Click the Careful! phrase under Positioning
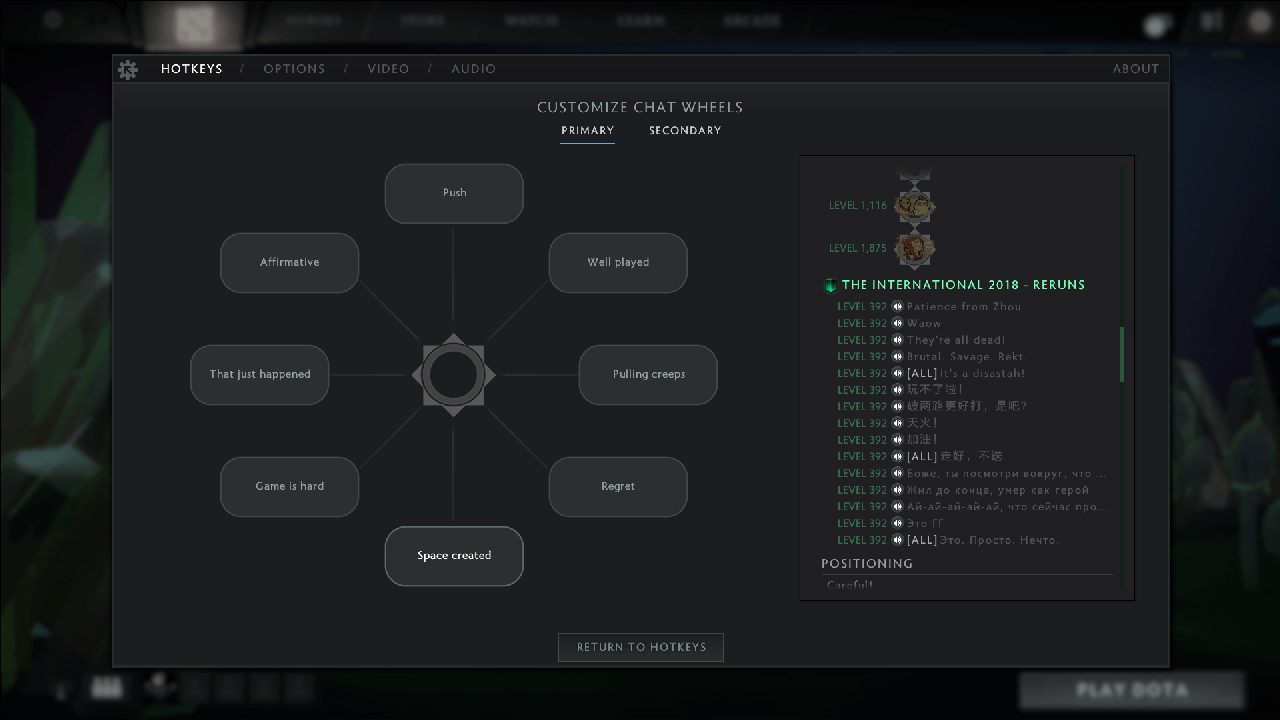 pos(850,585)
